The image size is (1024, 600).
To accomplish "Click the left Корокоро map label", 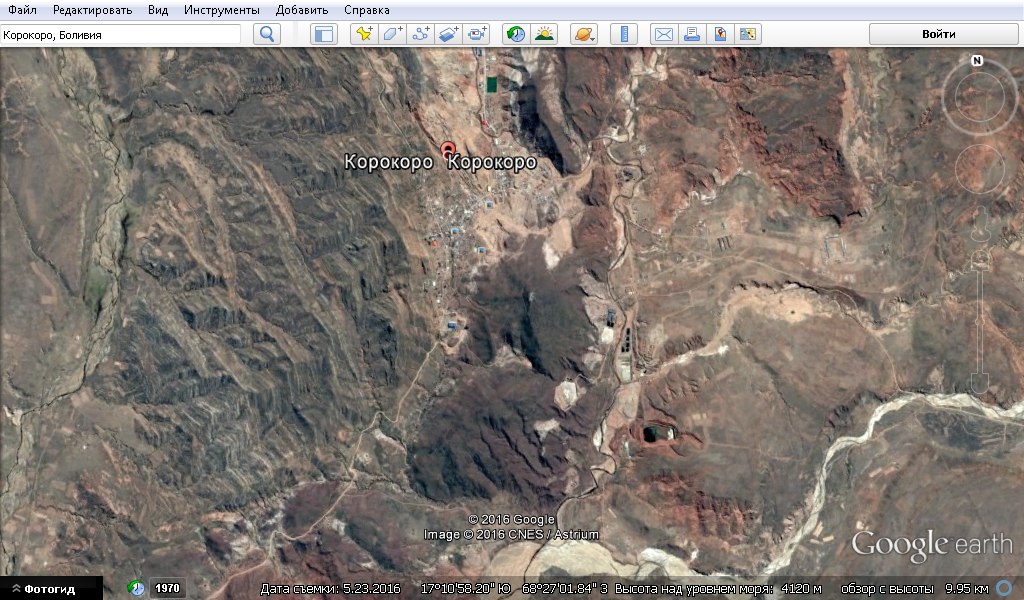I will pos(388,162).
